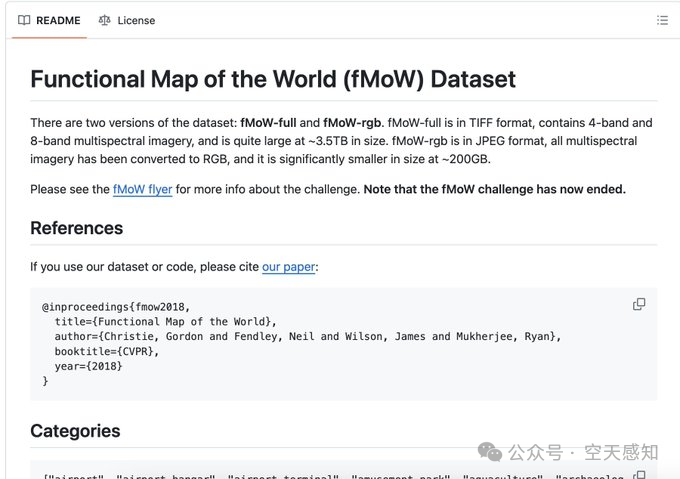Click the '~3.5TB in size' text
The image size is (680, 479).
348,141
